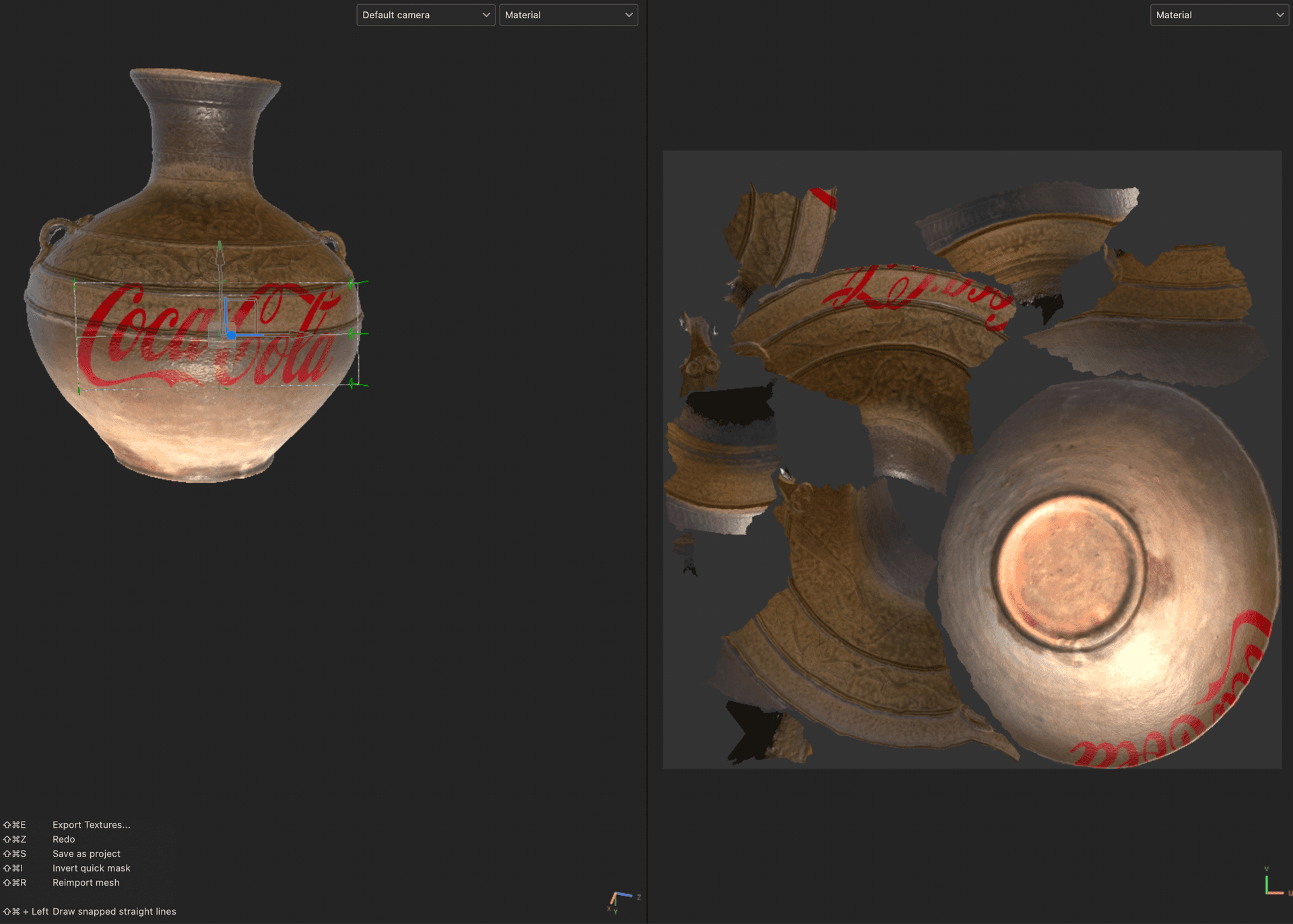Click the vase base circle in UV view
This screenshot has width=1293, height=924.
(1069, 571)
